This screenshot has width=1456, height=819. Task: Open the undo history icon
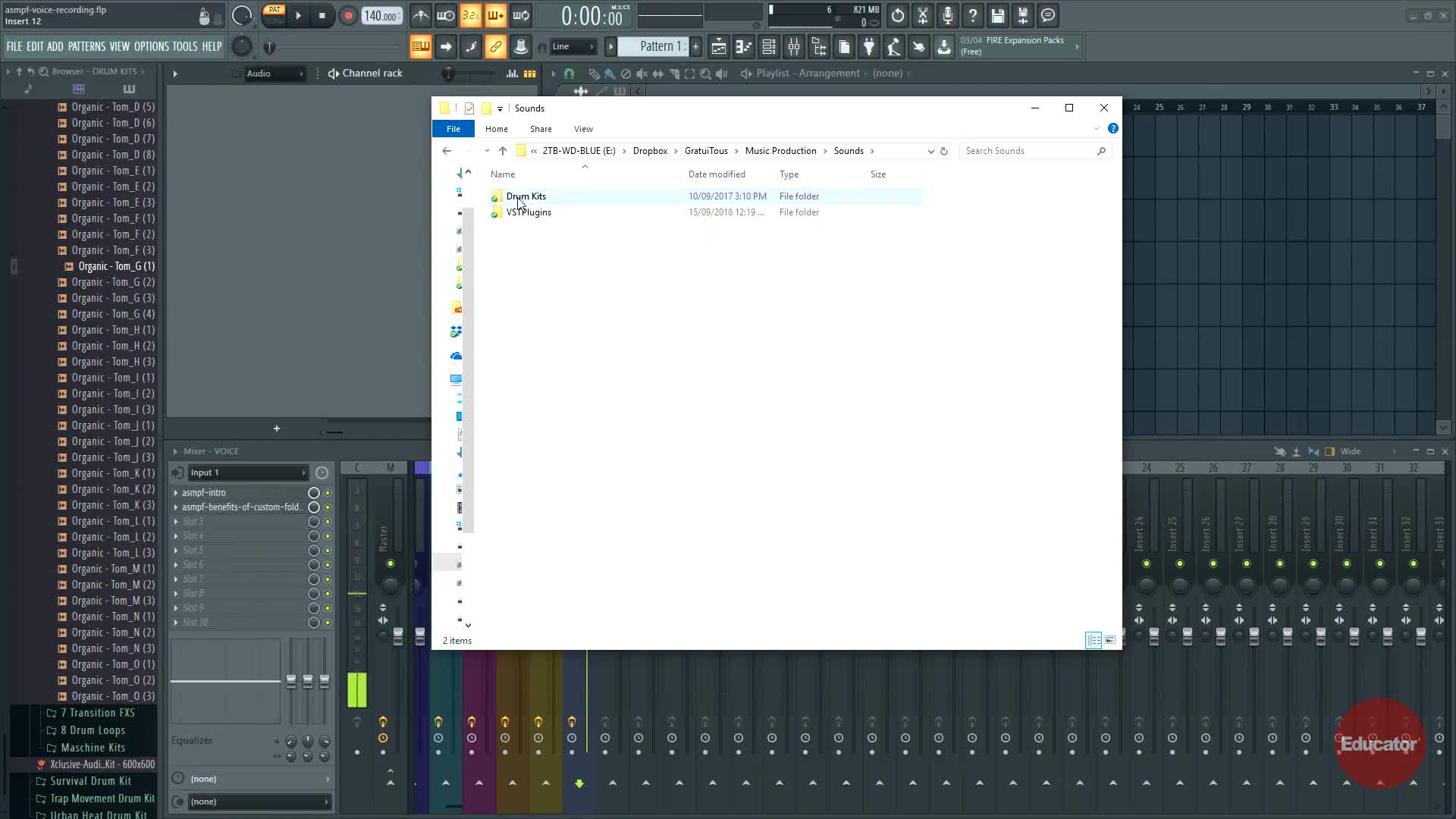(897, 16)
